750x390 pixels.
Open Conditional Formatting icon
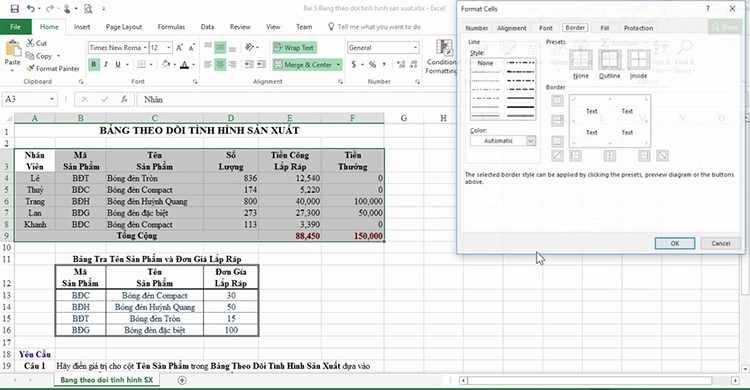pyautogui.click(x=444, y=49)
